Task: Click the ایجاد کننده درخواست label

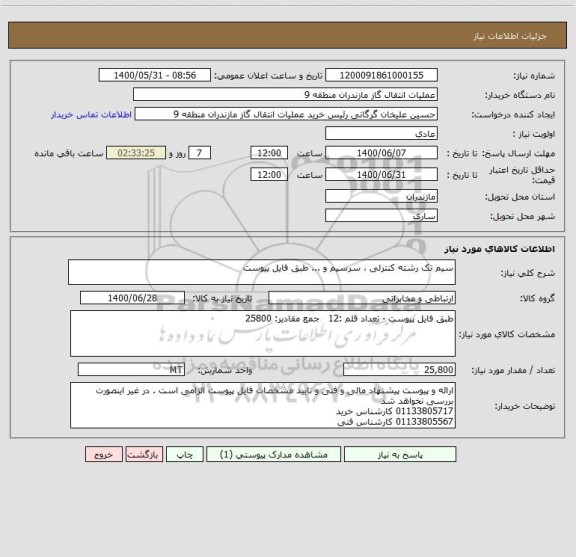Action: pos(514,115)
